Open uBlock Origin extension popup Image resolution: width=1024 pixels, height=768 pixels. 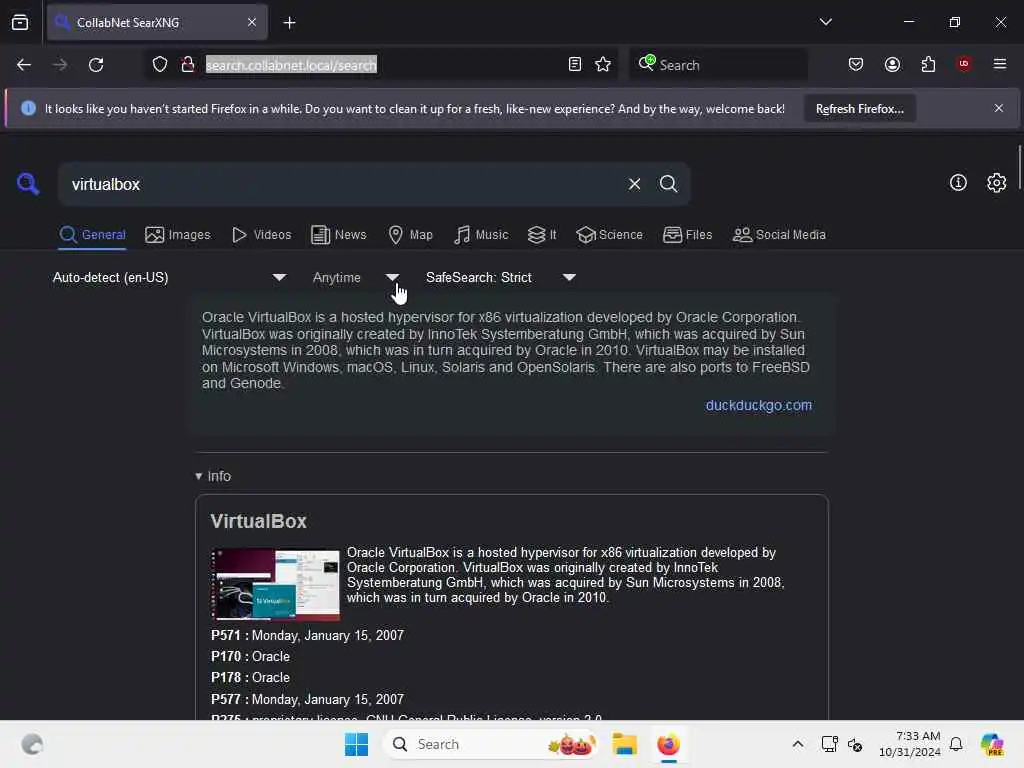click(x=964, y=64)
